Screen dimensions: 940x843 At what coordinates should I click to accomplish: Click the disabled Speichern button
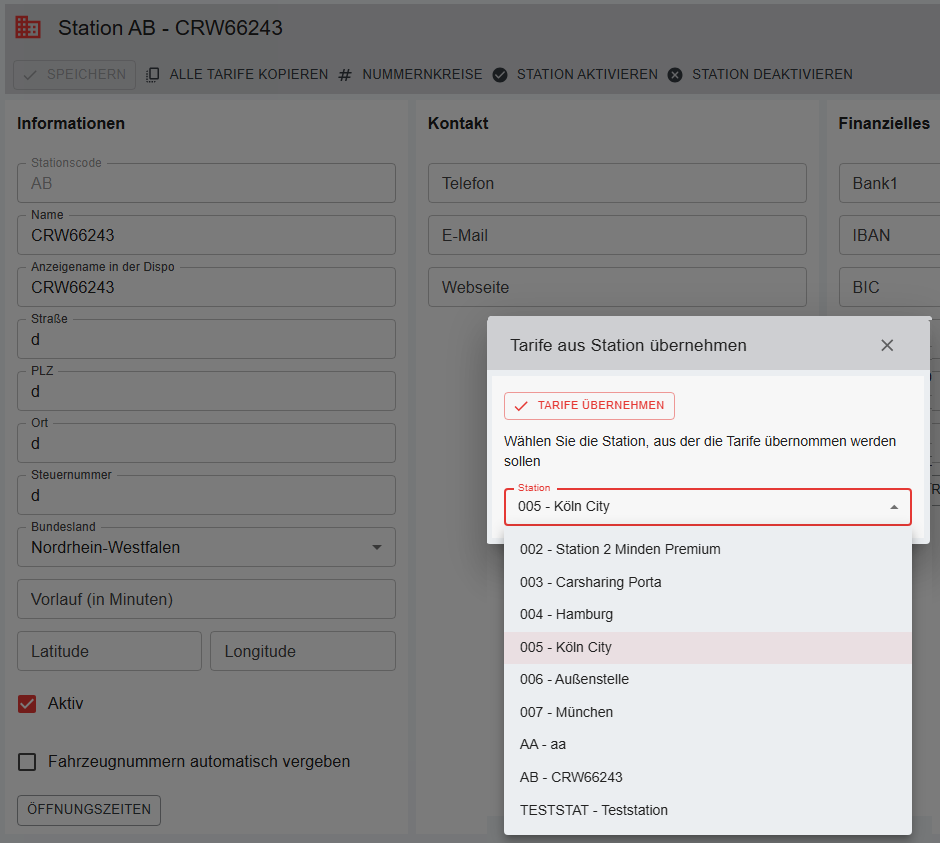75,74
